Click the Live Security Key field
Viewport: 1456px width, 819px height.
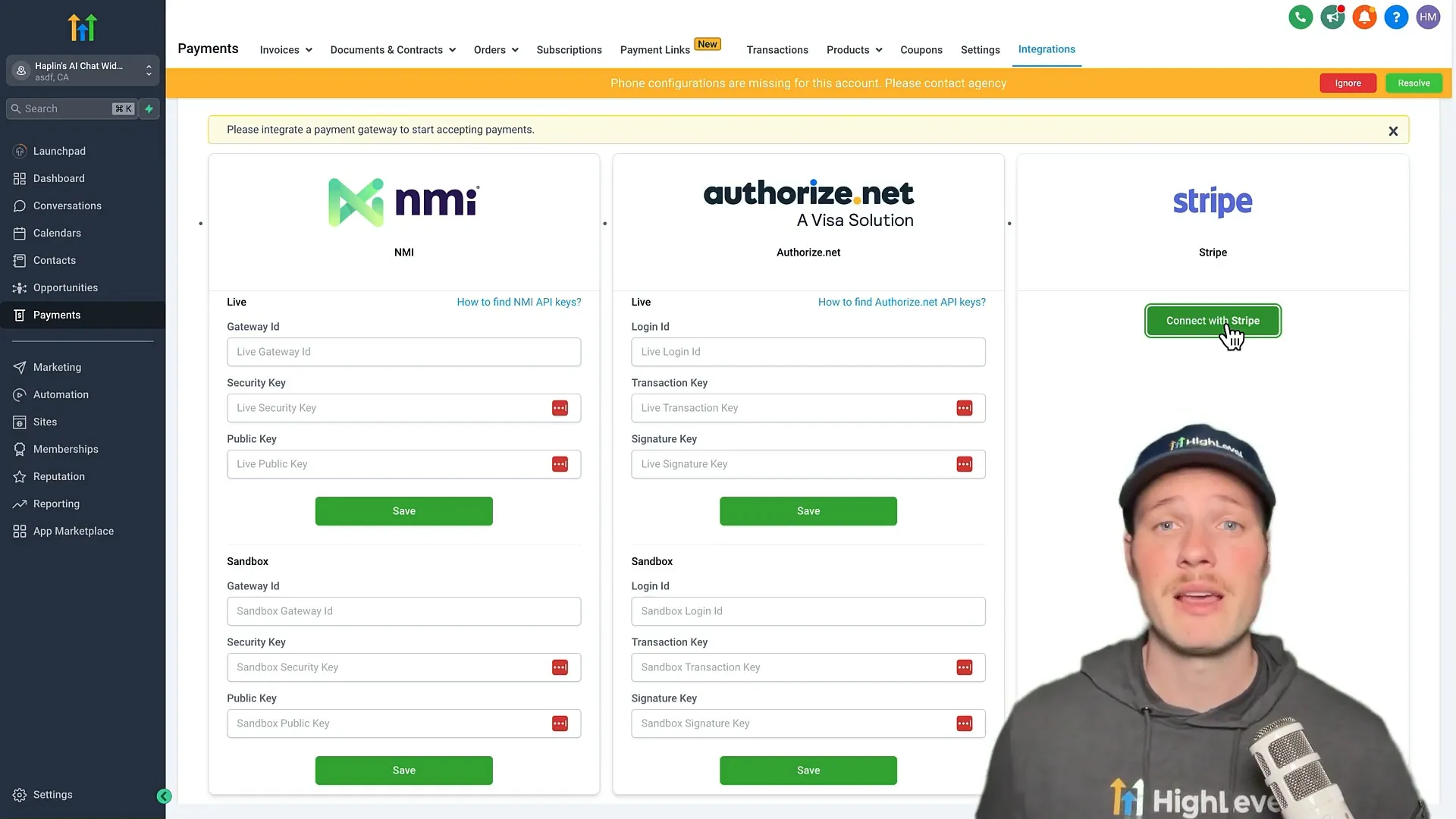click(x=403, y=408)
